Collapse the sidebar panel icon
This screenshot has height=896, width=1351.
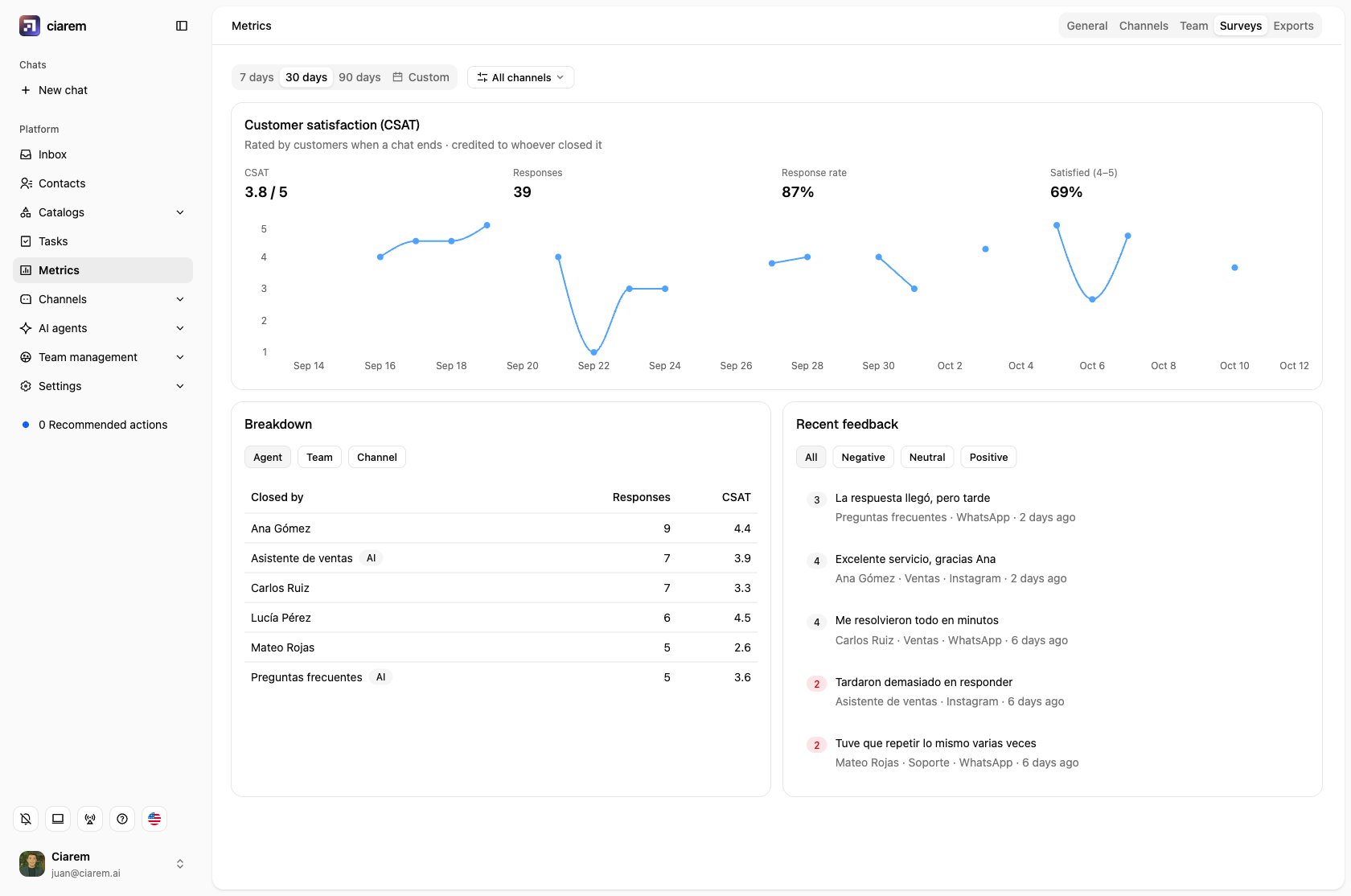182,26
